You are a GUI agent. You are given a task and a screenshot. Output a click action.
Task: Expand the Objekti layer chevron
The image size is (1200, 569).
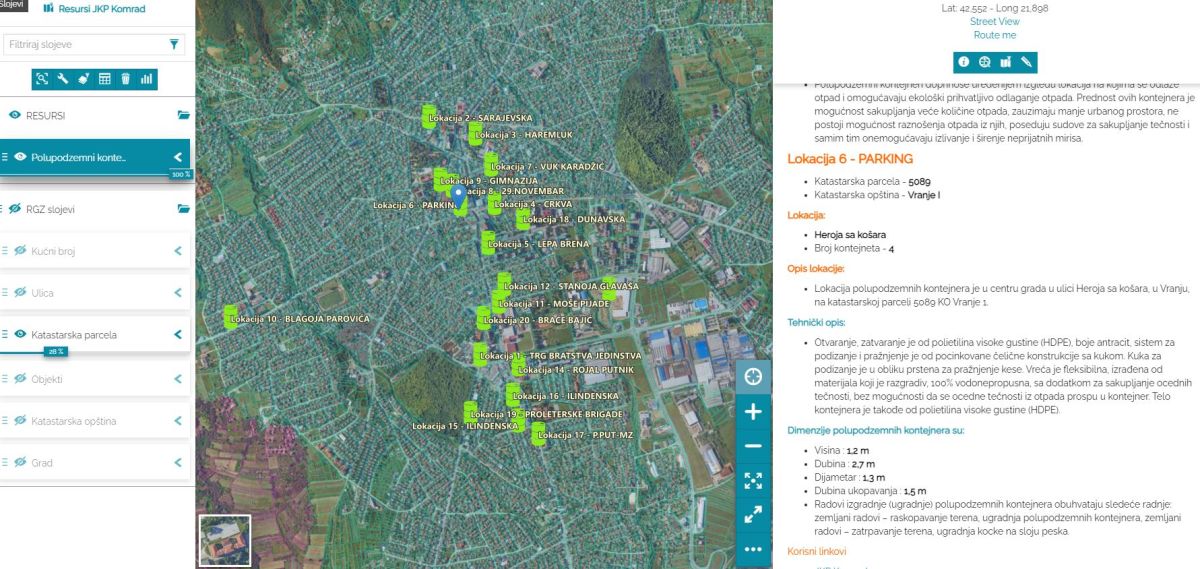[178, 379]
